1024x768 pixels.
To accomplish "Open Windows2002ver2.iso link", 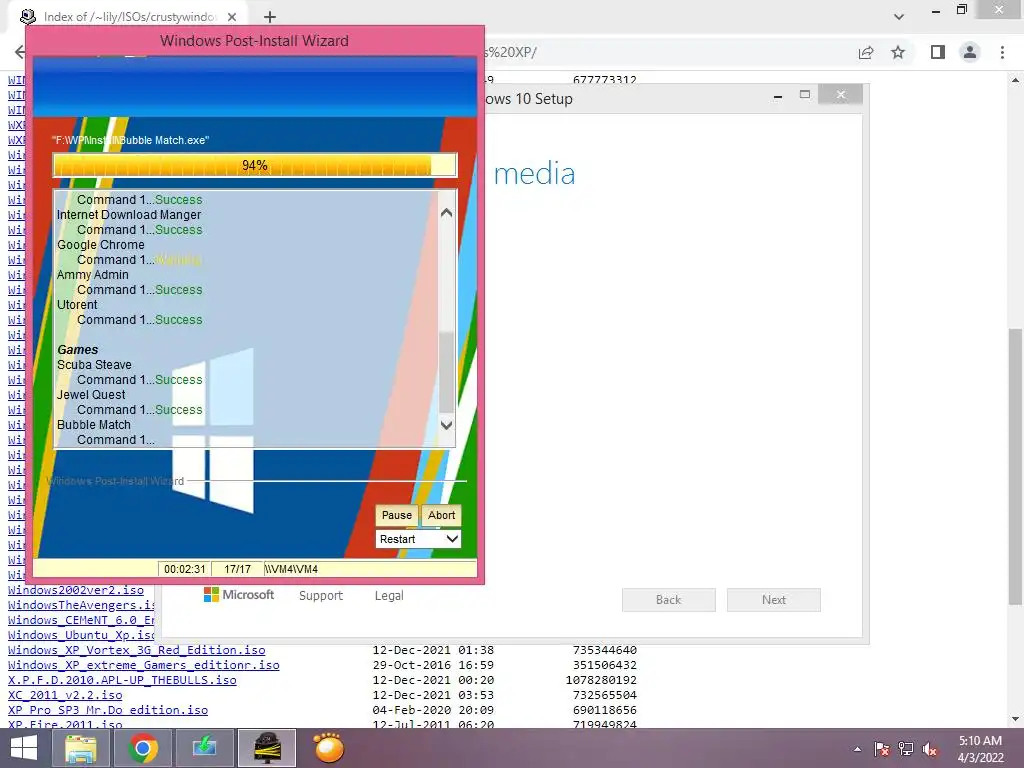I will (x=76, y=590).
